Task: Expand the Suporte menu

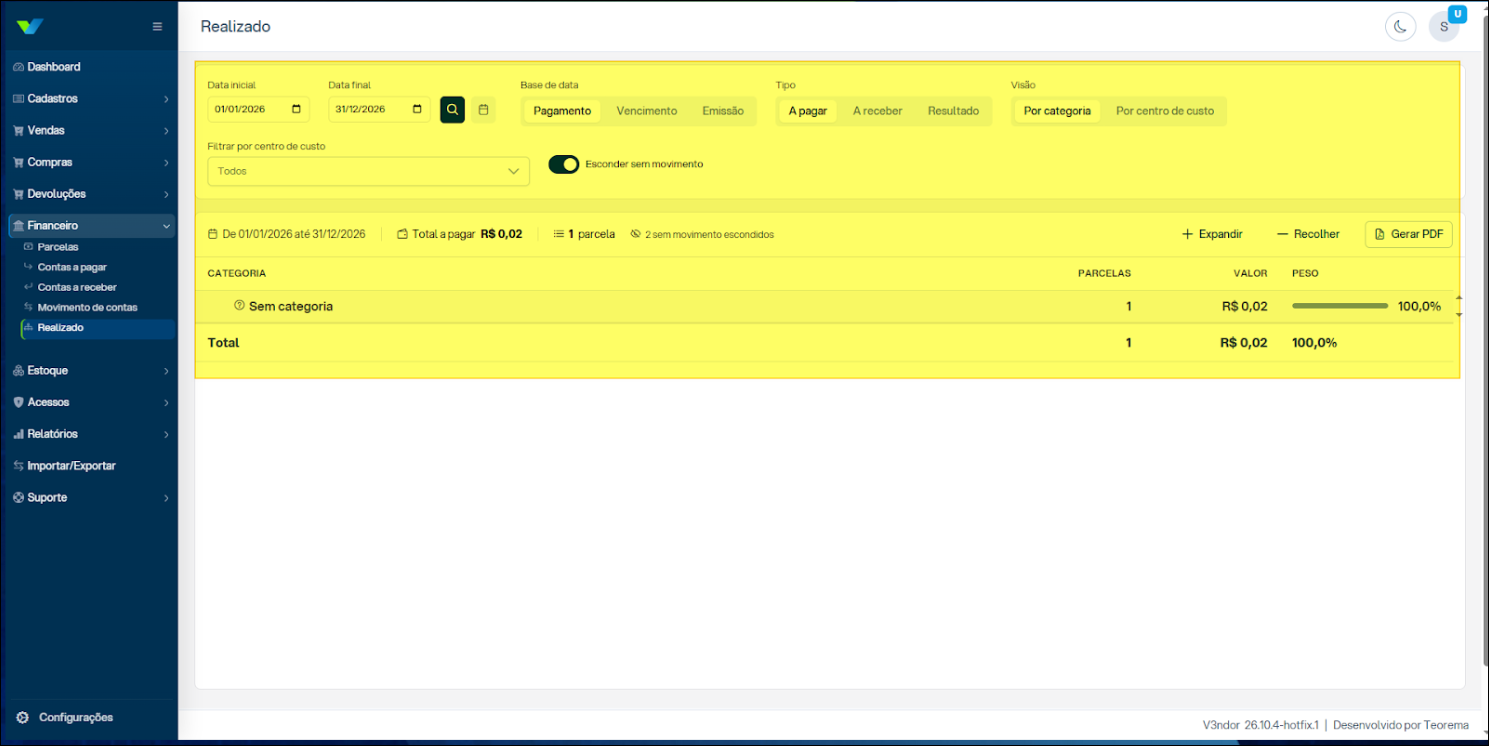Action: 89,498
